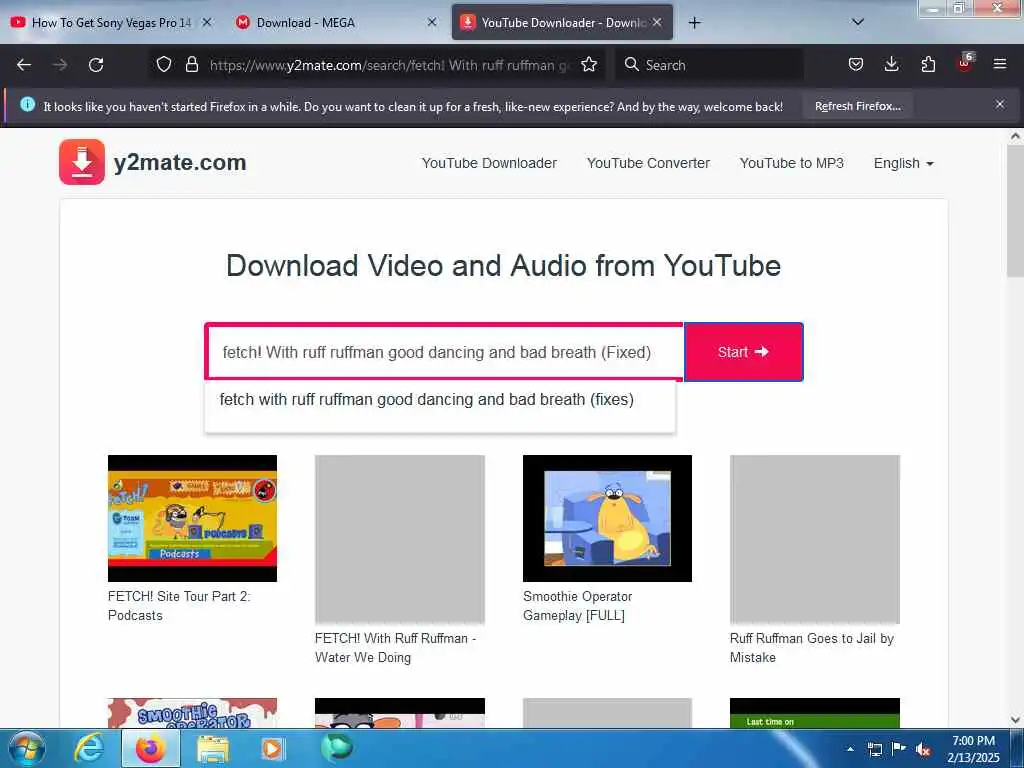Click the scrollbar up arrow
Viewport: 1024px width, 768px height.
coord(1015,136)
